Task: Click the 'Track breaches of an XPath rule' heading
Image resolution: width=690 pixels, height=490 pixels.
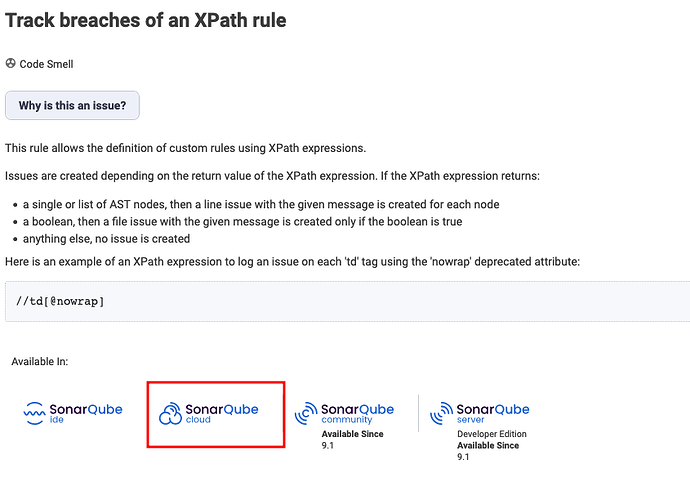Action: [x=146, y=20]
